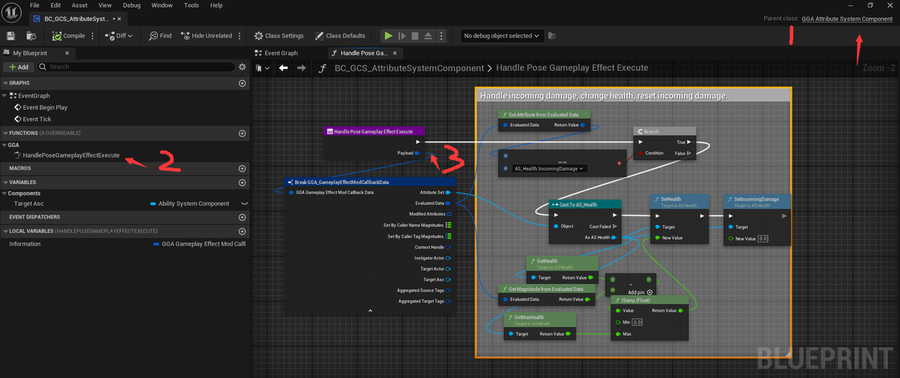The height and width of the screenshot is (378, 900).
Task: Click BC_GCS_AttributeSystemComponent in breadcrumb
Action: [x=409, y=68]
